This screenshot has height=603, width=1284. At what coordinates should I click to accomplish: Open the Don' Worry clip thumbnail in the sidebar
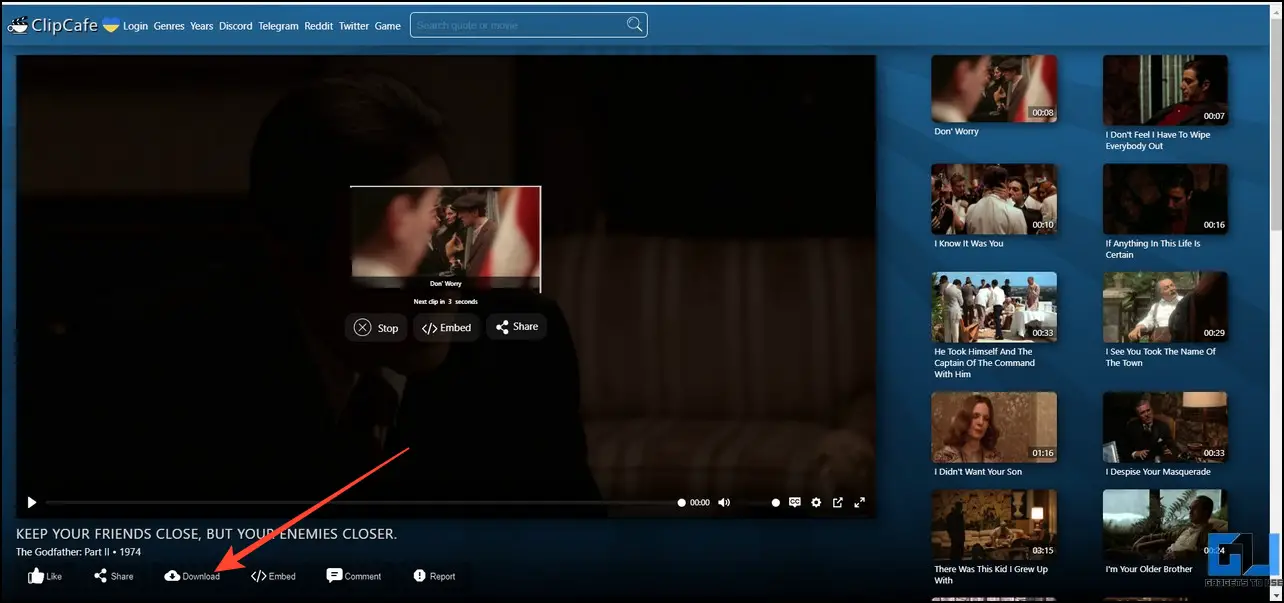coord(994,88)
